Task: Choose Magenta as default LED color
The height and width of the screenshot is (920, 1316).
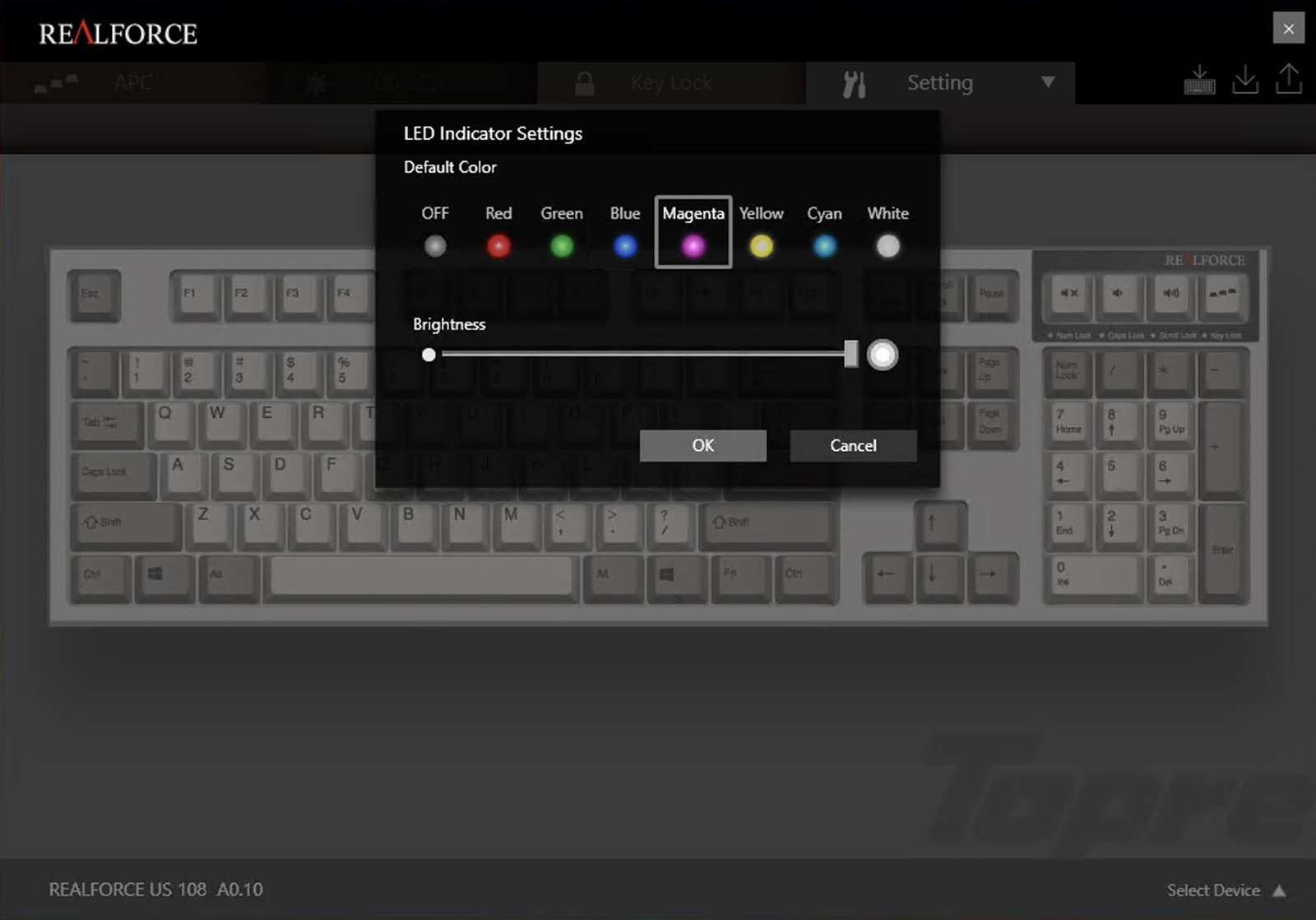Action: coord(693,231)
